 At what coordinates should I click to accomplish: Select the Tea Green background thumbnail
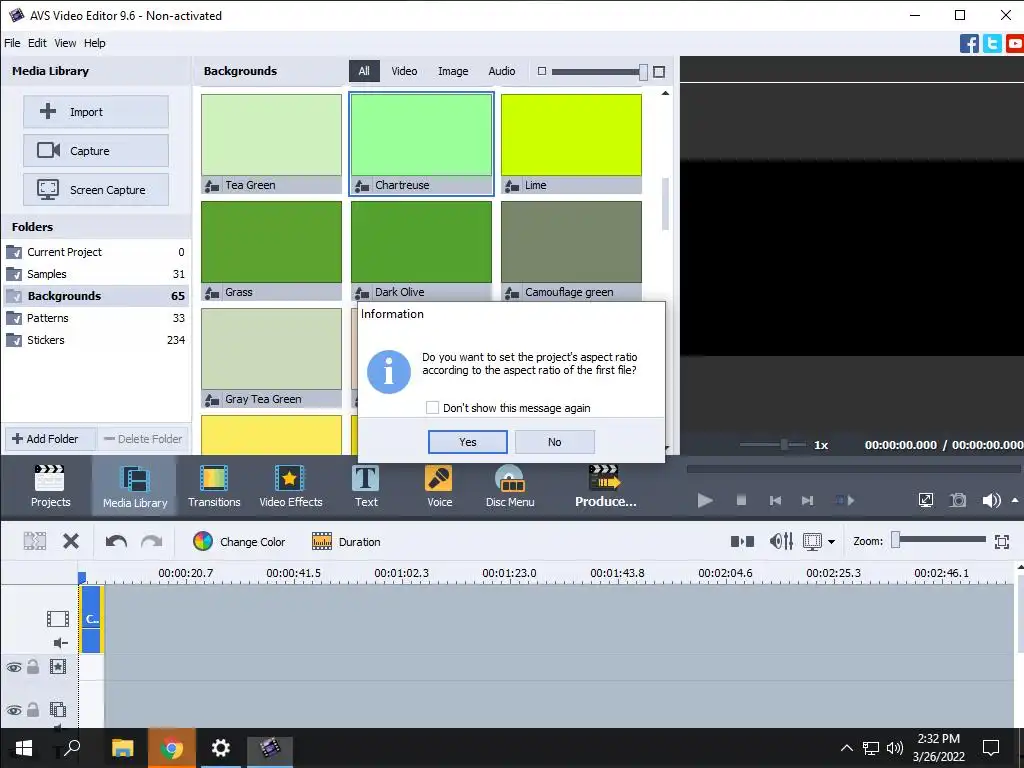[x=271, y=144]
